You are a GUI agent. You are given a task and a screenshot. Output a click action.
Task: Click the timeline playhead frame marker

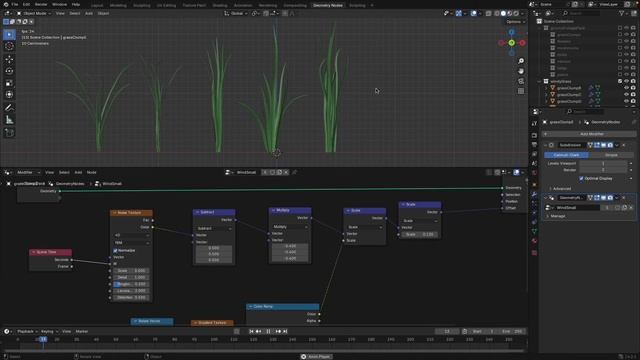click(43, 339)
